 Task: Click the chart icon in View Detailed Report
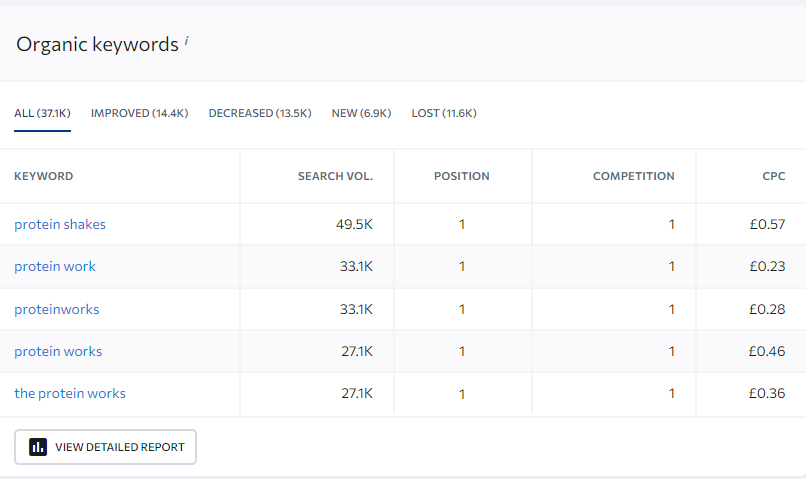(38, 447)
